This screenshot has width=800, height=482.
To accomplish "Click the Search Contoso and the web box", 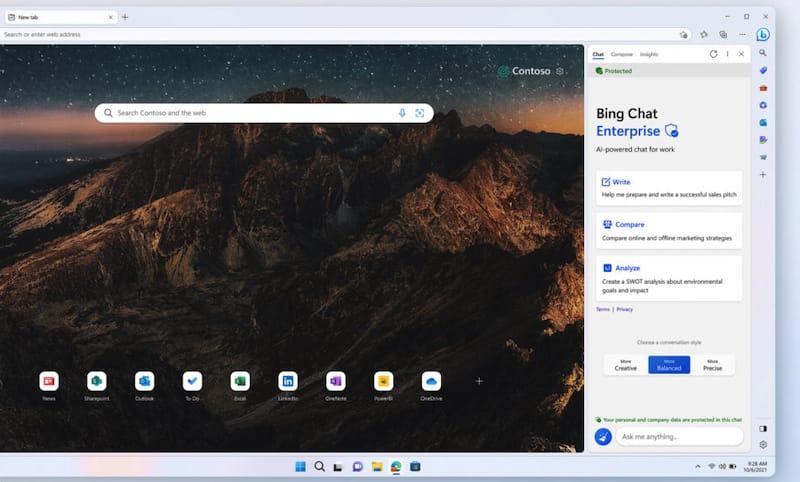I will pos(264,113).
